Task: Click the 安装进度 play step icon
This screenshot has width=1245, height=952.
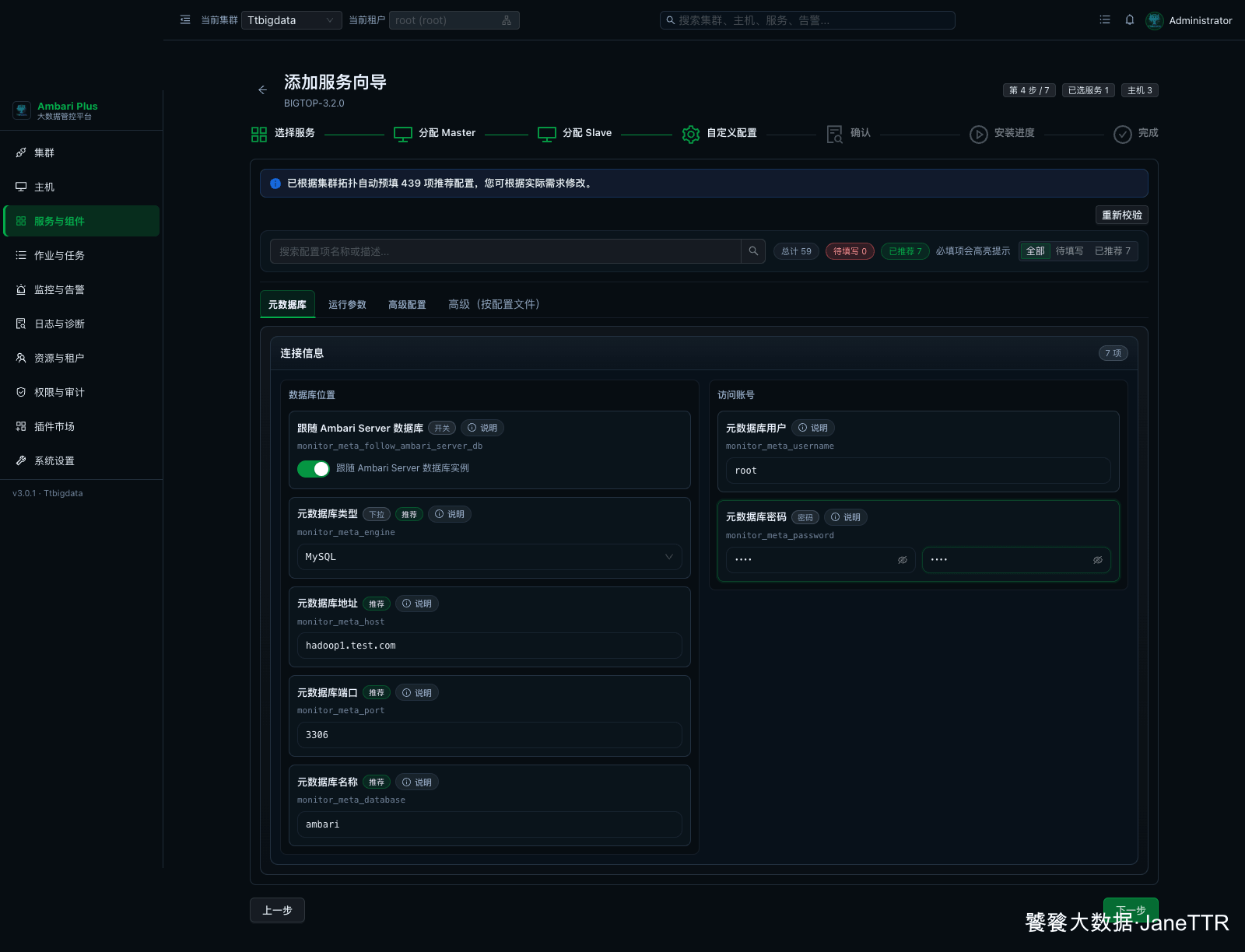Action: coord(979,134)
